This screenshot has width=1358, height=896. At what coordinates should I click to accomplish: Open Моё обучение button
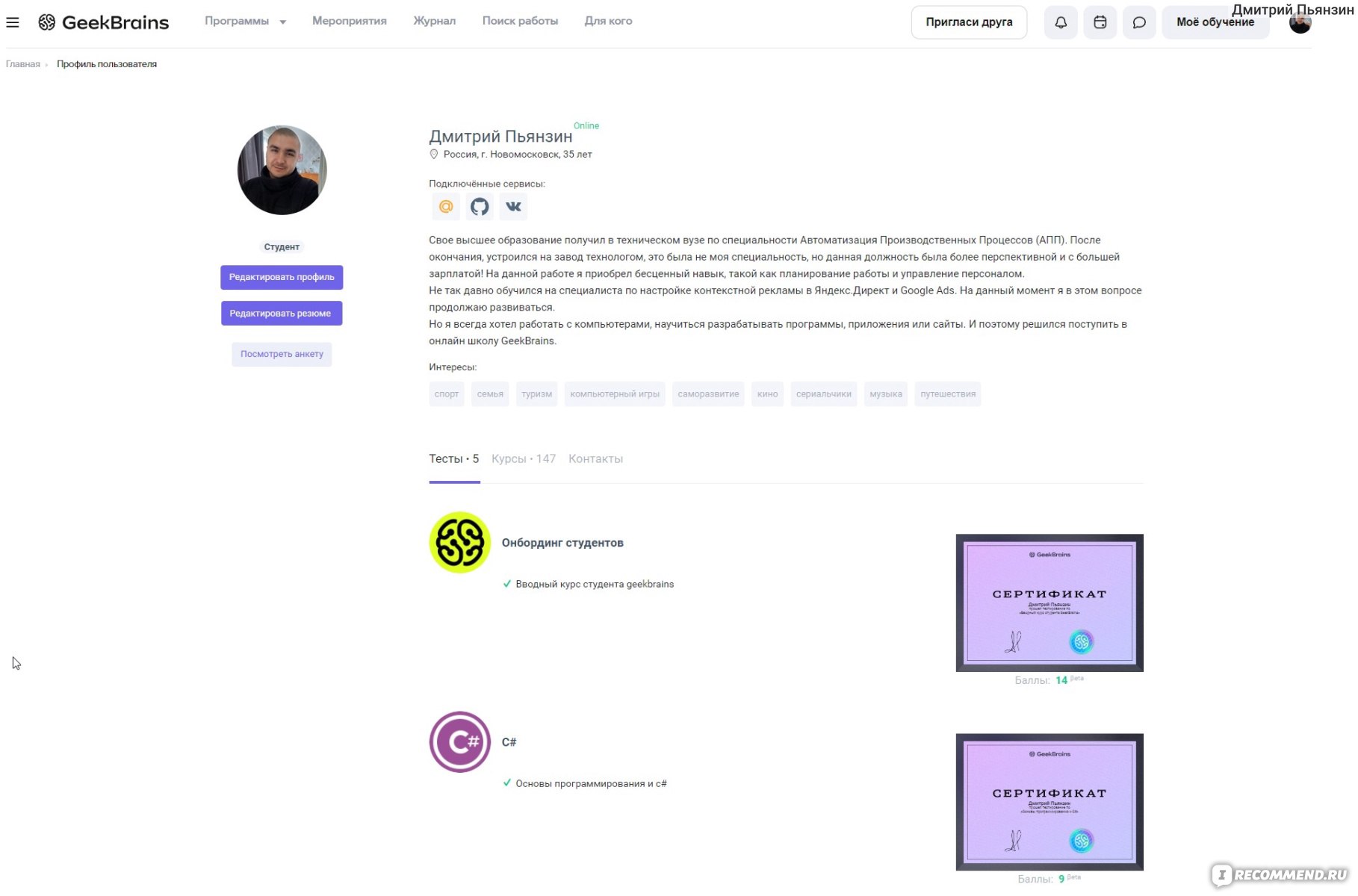click(x=1215, y=22)
